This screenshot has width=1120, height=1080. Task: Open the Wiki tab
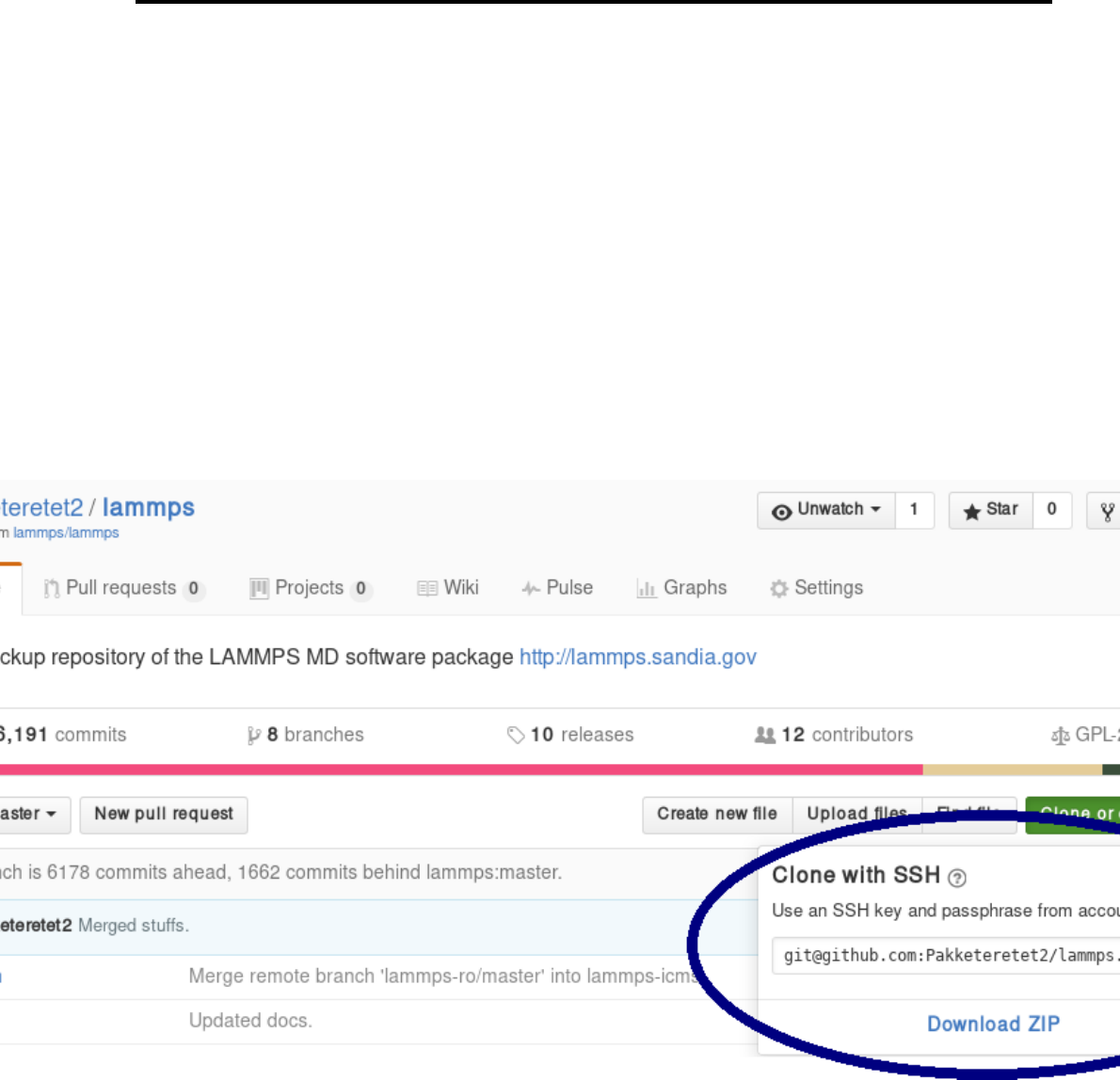point(448,588)
